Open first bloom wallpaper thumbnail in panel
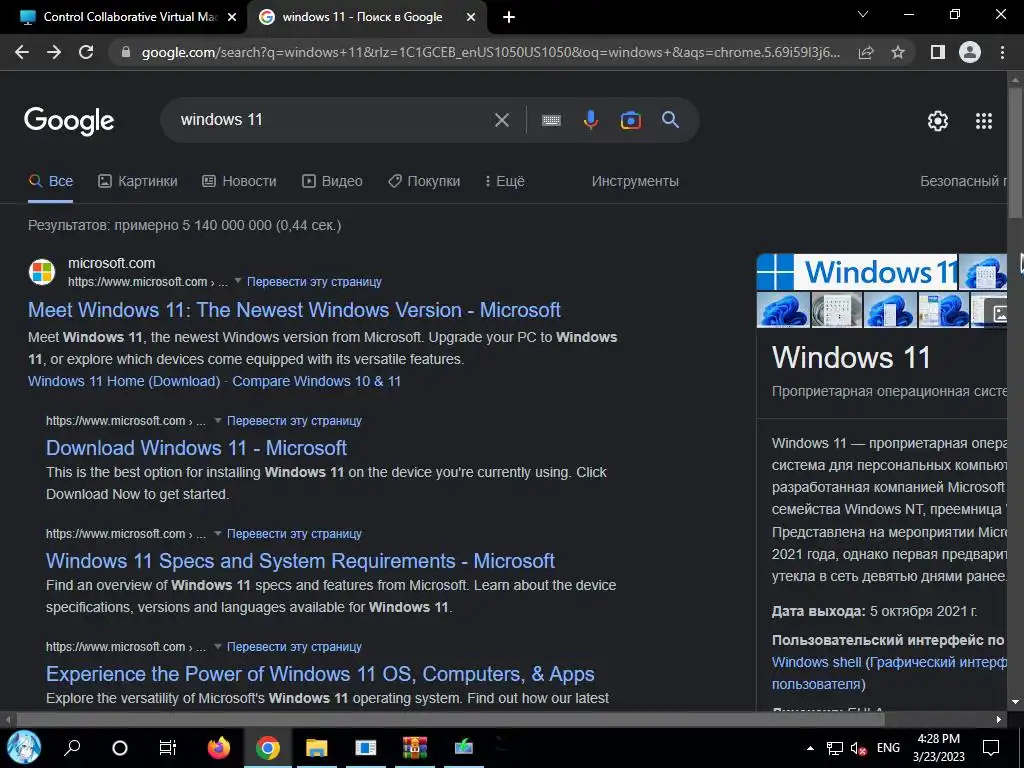The width and height of the screenshot is (1024, 768). tap(782, 310)
